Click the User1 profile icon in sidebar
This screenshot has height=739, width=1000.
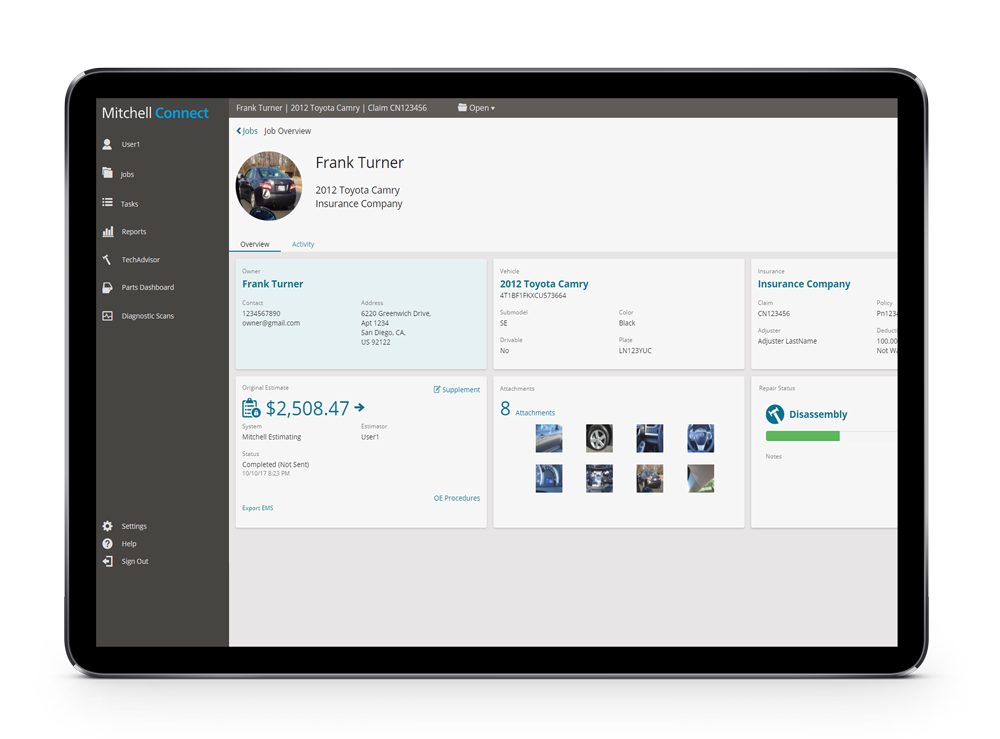coord(107,144)
